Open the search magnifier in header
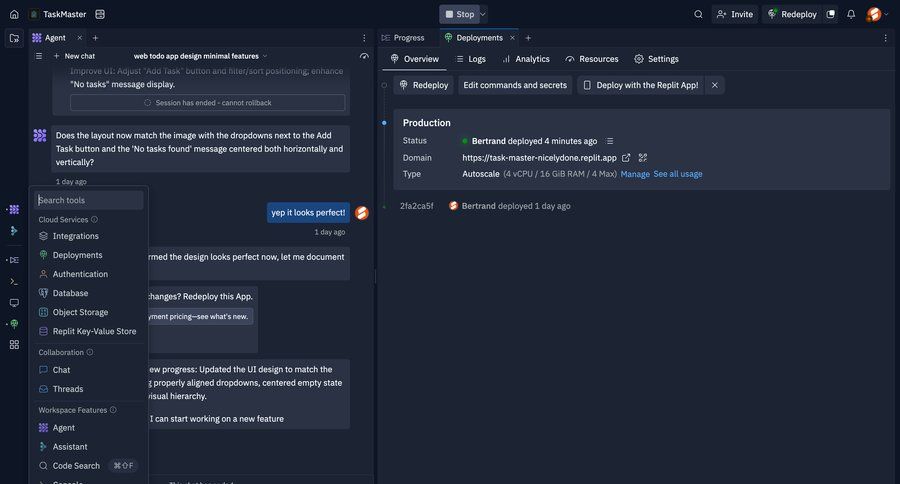This screenshot has height=484, width=900. tap(698, 14)
